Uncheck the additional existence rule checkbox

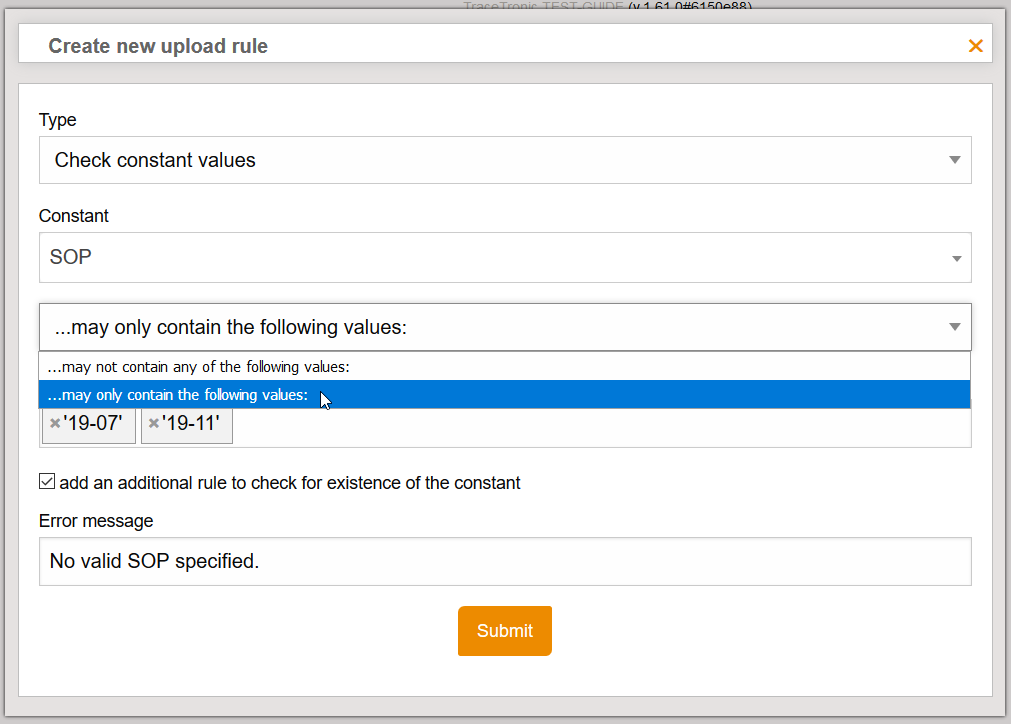[x=46, y=481]
